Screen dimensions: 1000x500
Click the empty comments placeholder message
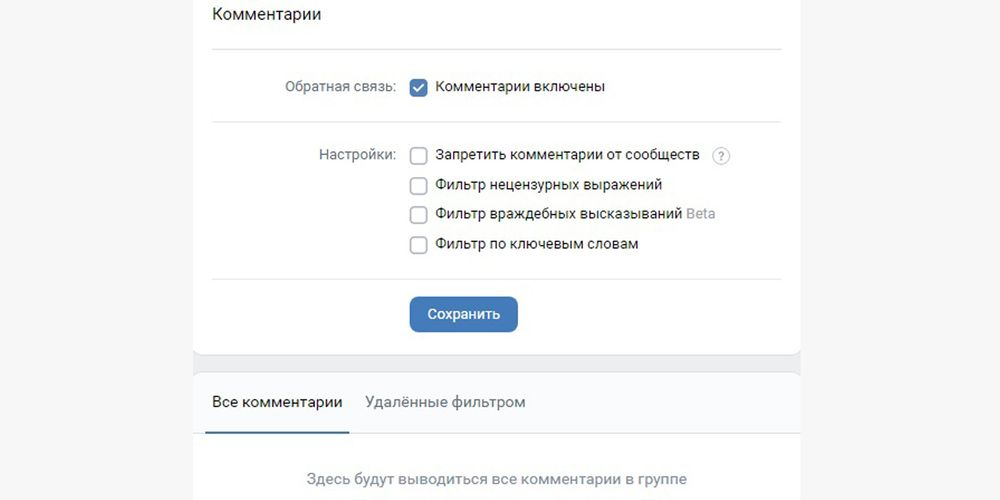point(497,479)
